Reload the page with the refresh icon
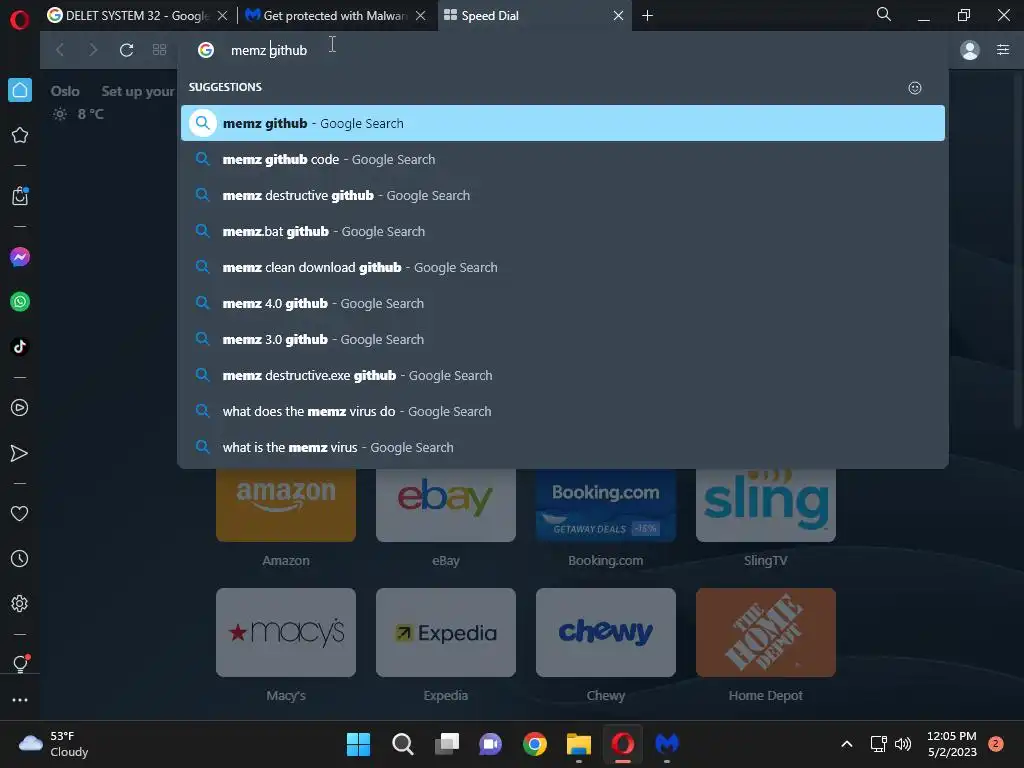Viewport: 1024px width, 768px height. point(127,50)
